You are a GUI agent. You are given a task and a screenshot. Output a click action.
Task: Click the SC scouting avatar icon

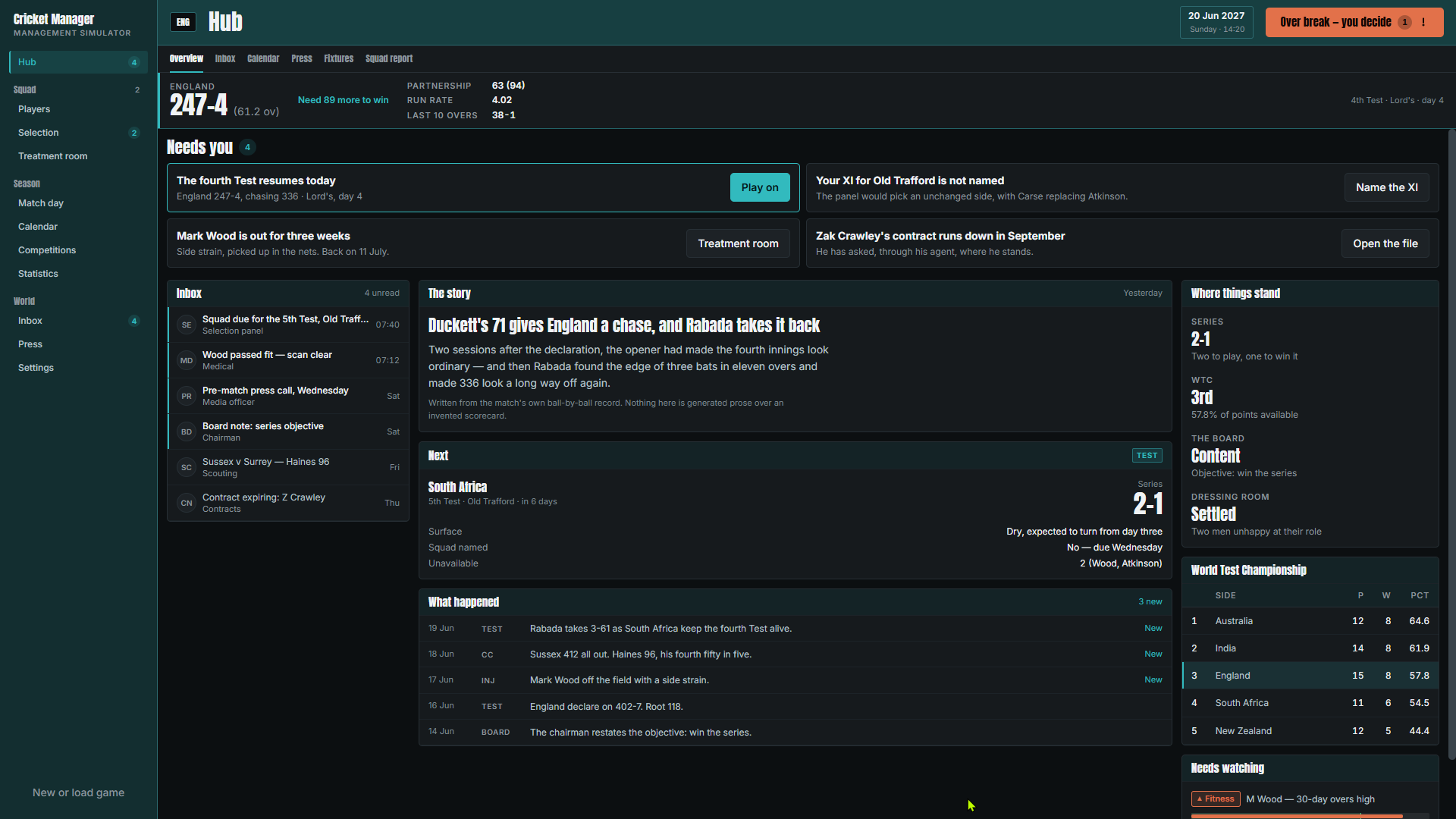187,467
